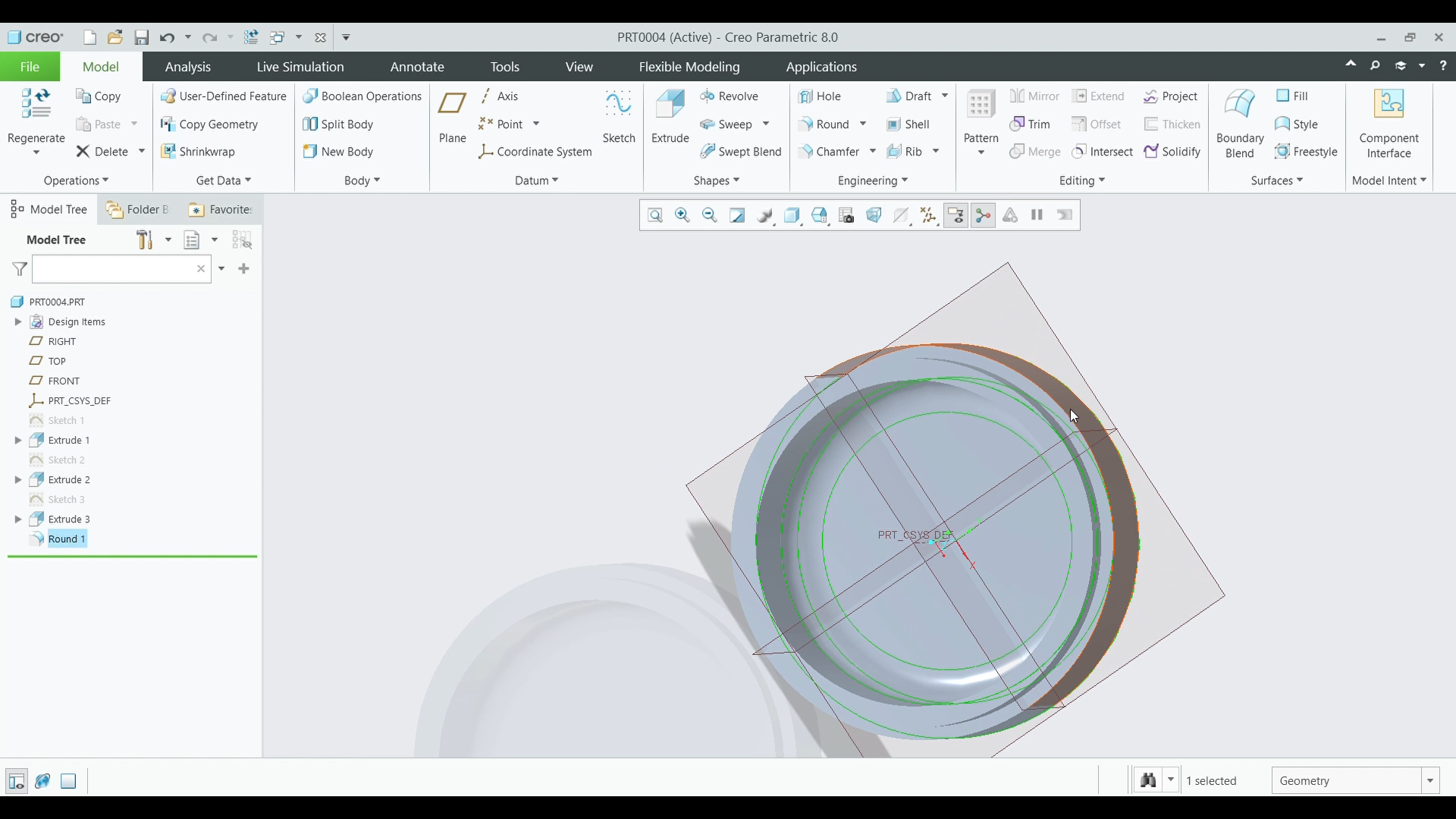Image resolution: width=1456 pixels, height=819 pixels.
Task: Switch to the Folder Browser tab
Action: [x=137, y=209]
